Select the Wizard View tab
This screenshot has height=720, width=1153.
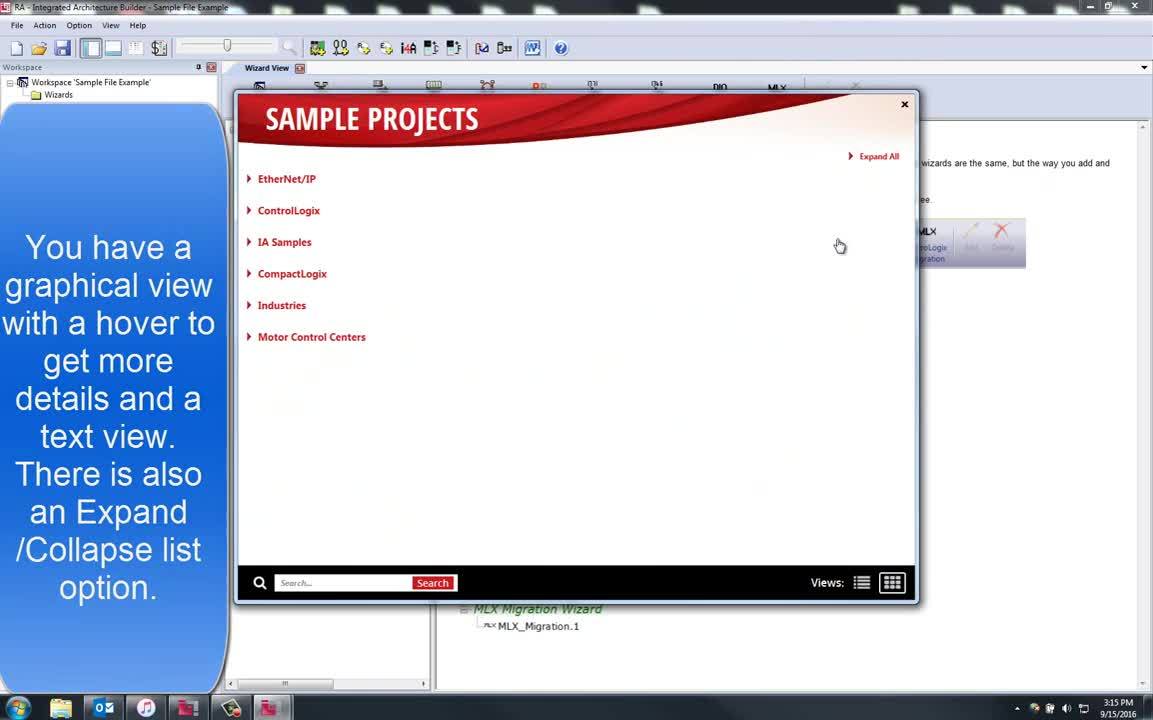tap(266, 68)
